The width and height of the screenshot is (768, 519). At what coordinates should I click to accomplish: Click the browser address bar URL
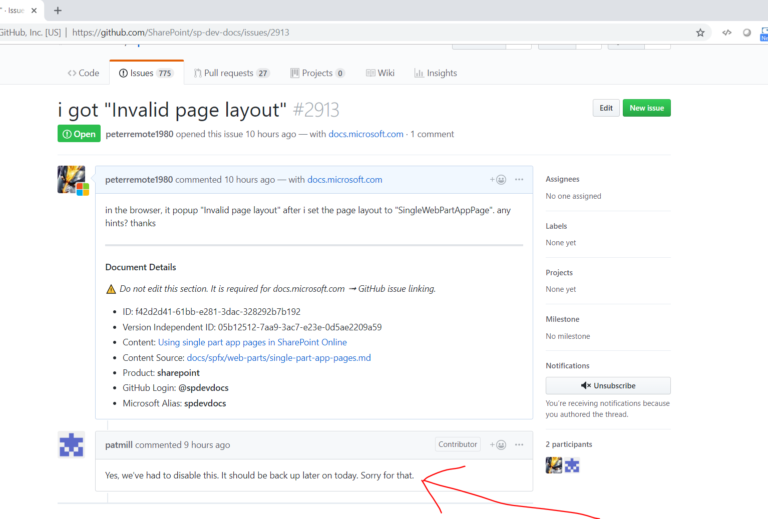pyautogui.click(x=181, y=33)
